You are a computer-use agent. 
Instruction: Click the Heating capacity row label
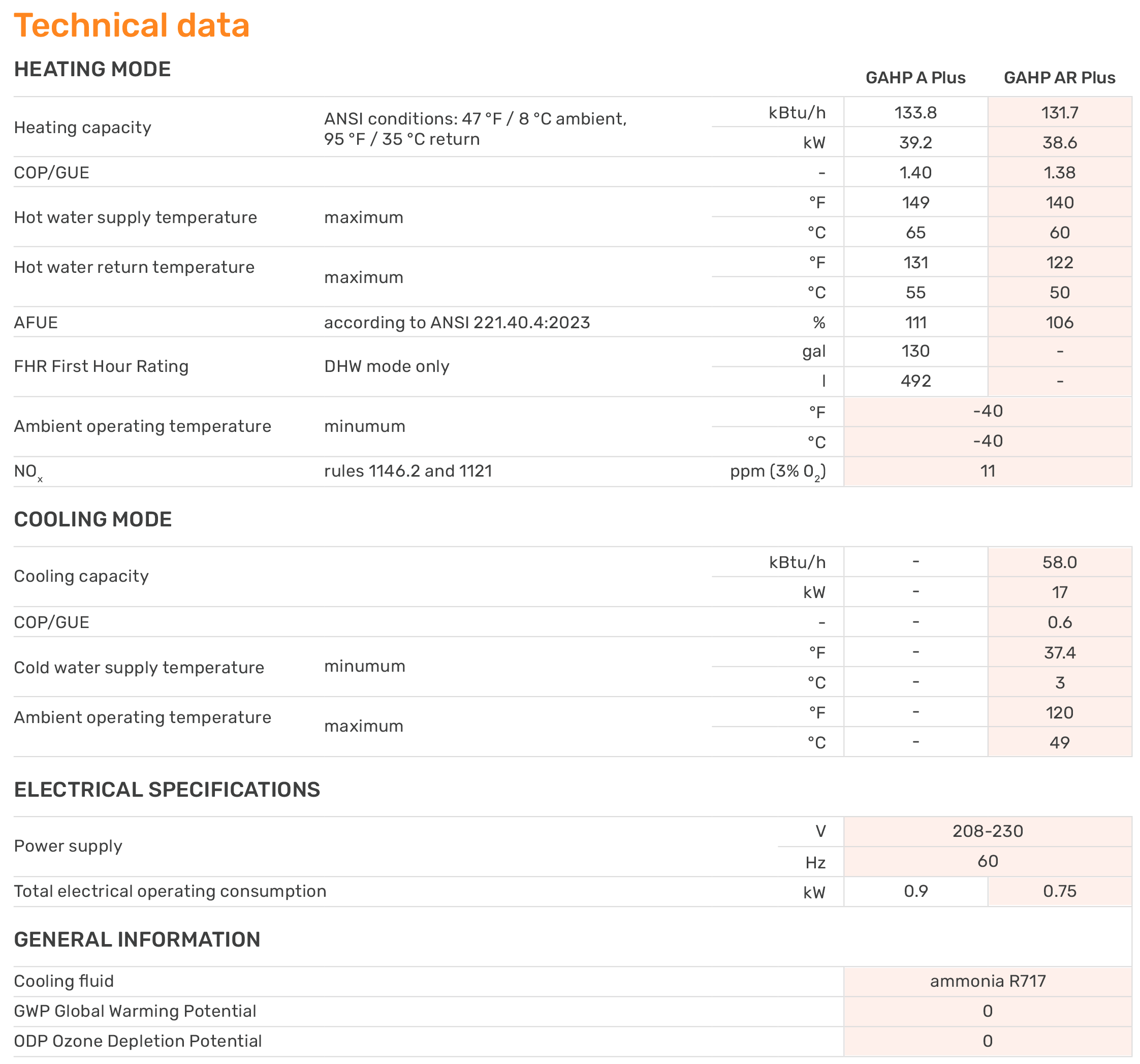pos(83,128)
